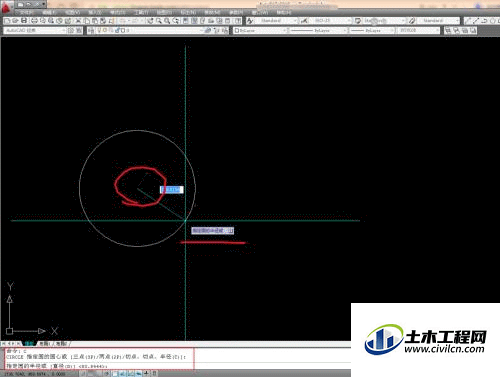The image size is (500, 377).
Task: Toggle the Lineweight status bar button
Action: click(x=146, y=374)
